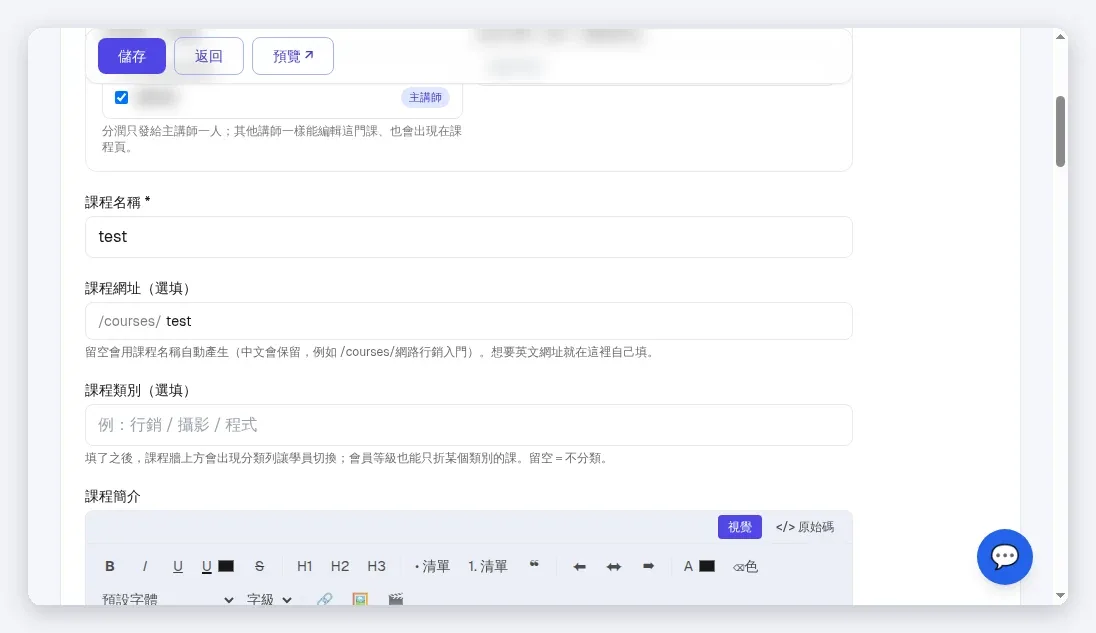Insert H1 heading
1096x633 pixels.
[305, 567]
